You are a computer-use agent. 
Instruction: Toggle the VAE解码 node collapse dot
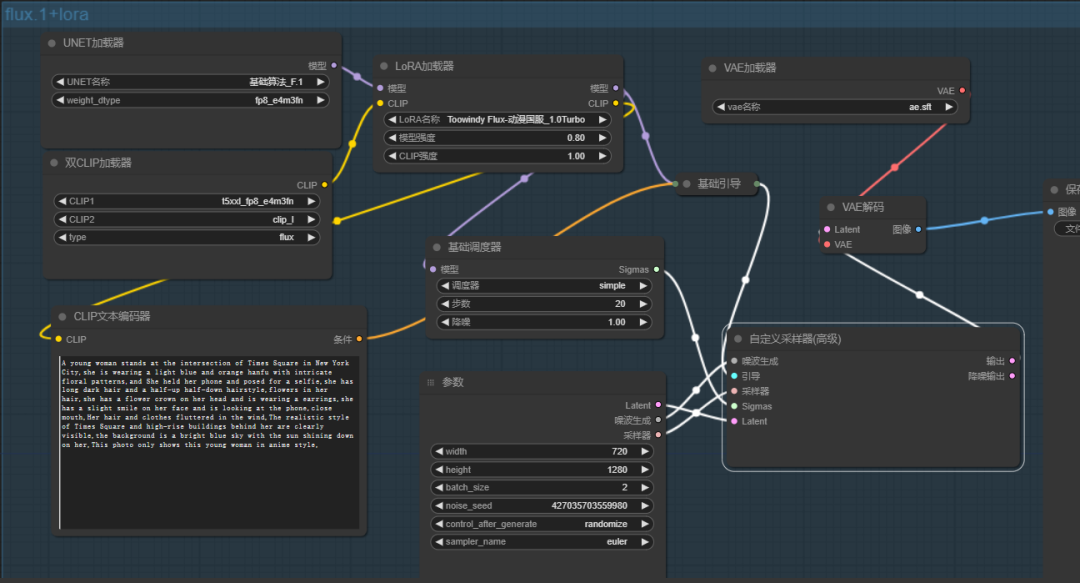(830, 207)
